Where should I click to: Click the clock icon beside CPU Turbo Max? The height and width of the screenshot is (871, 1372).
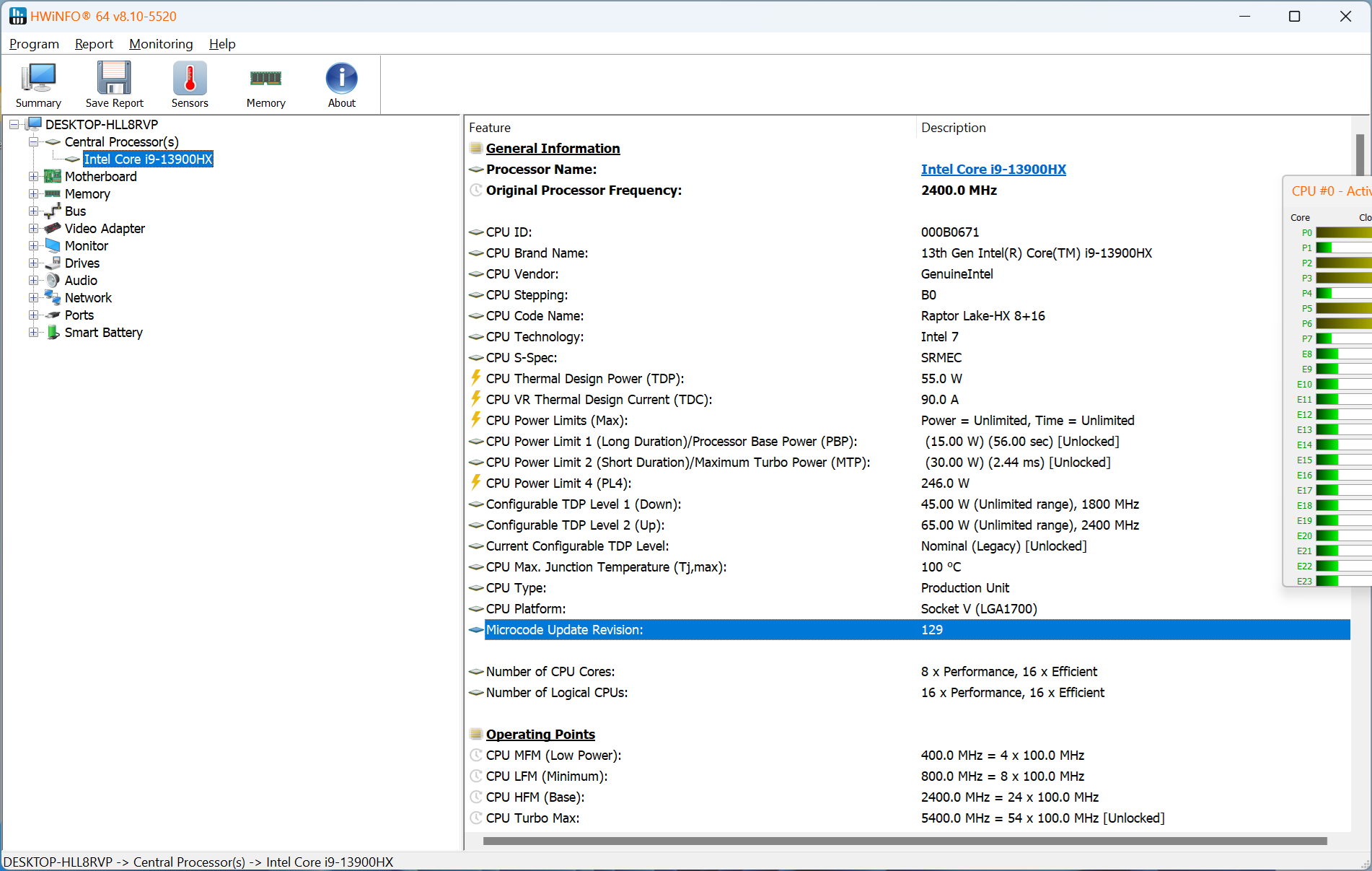pyautogui.click(x=475, y=818)
